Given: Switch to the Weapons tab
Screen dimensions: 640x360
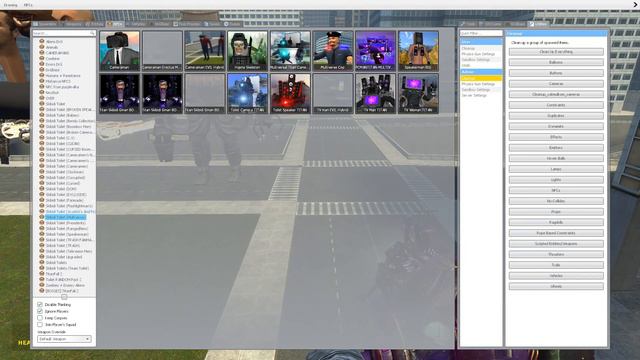Looking at the screenshot, I should coord(71,24).
